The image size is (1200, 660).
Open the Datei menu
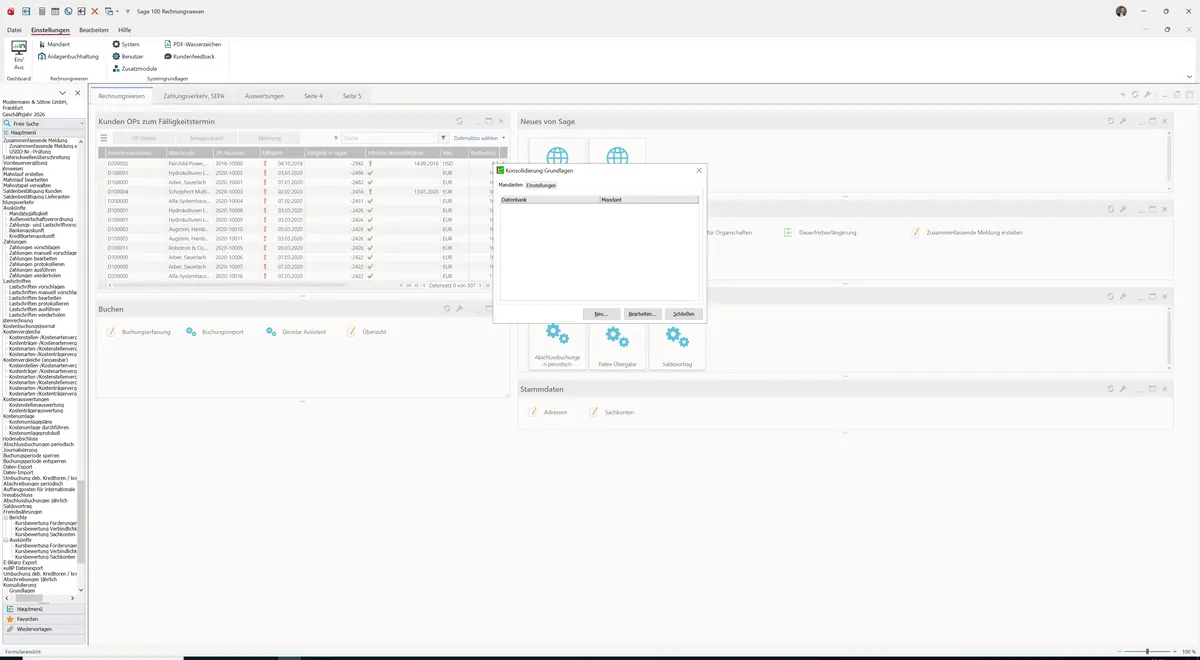click(14, 30)
